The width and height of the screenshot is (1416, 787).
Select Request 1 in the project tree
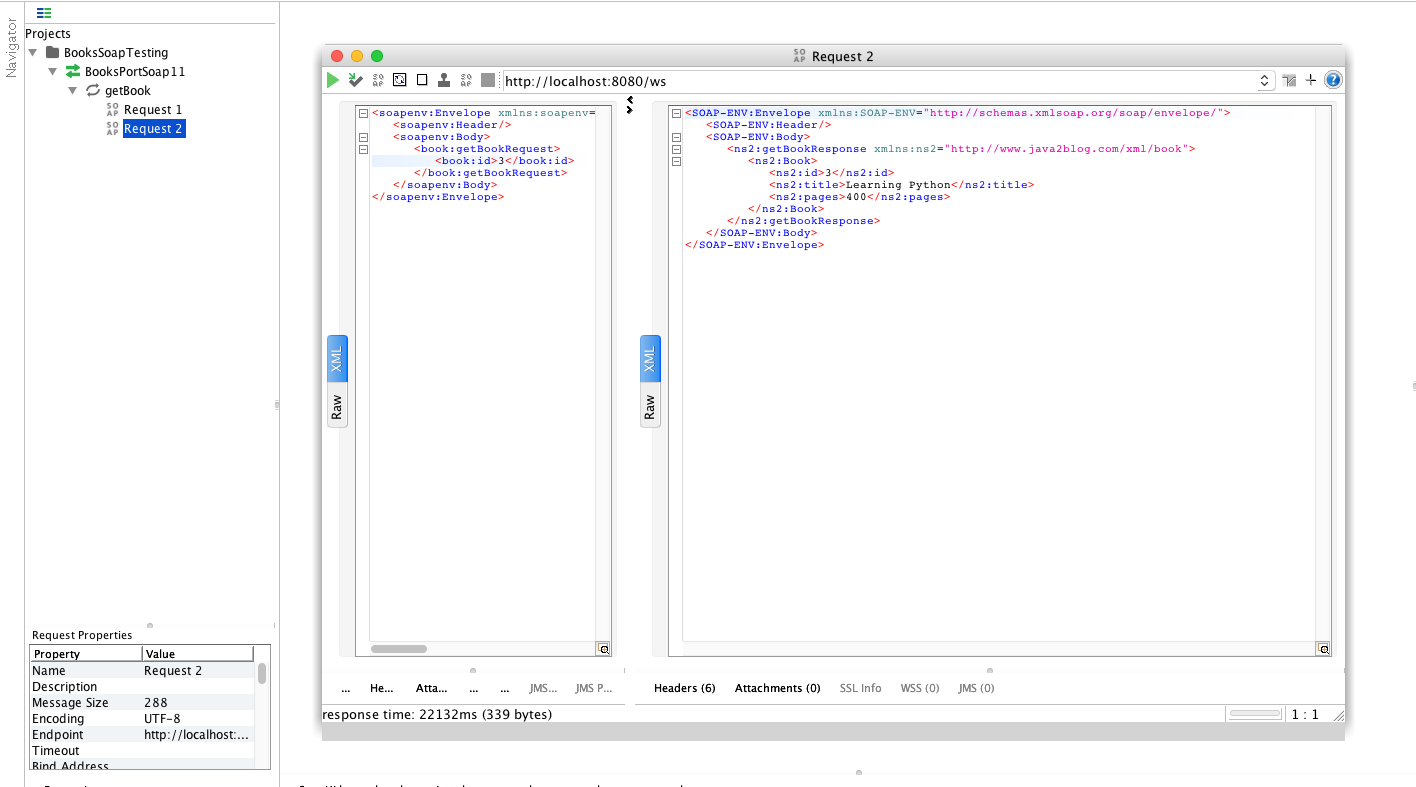coord(152,110)
